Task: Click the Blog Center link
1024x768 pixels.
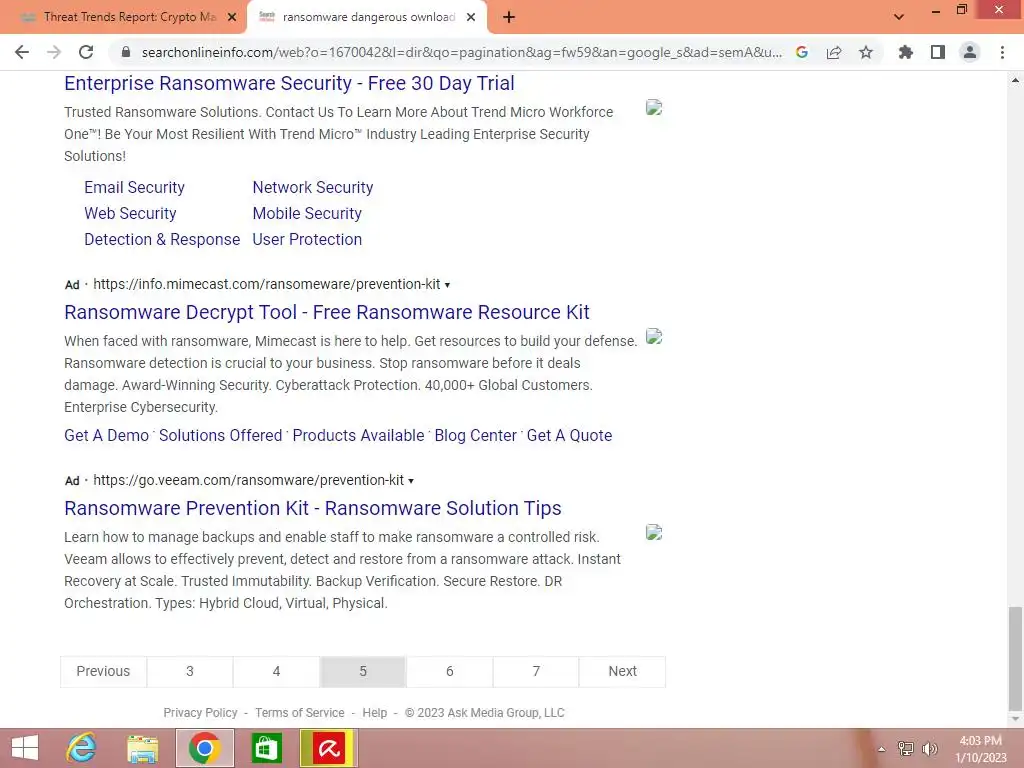Action: click(x=475, y=436)
